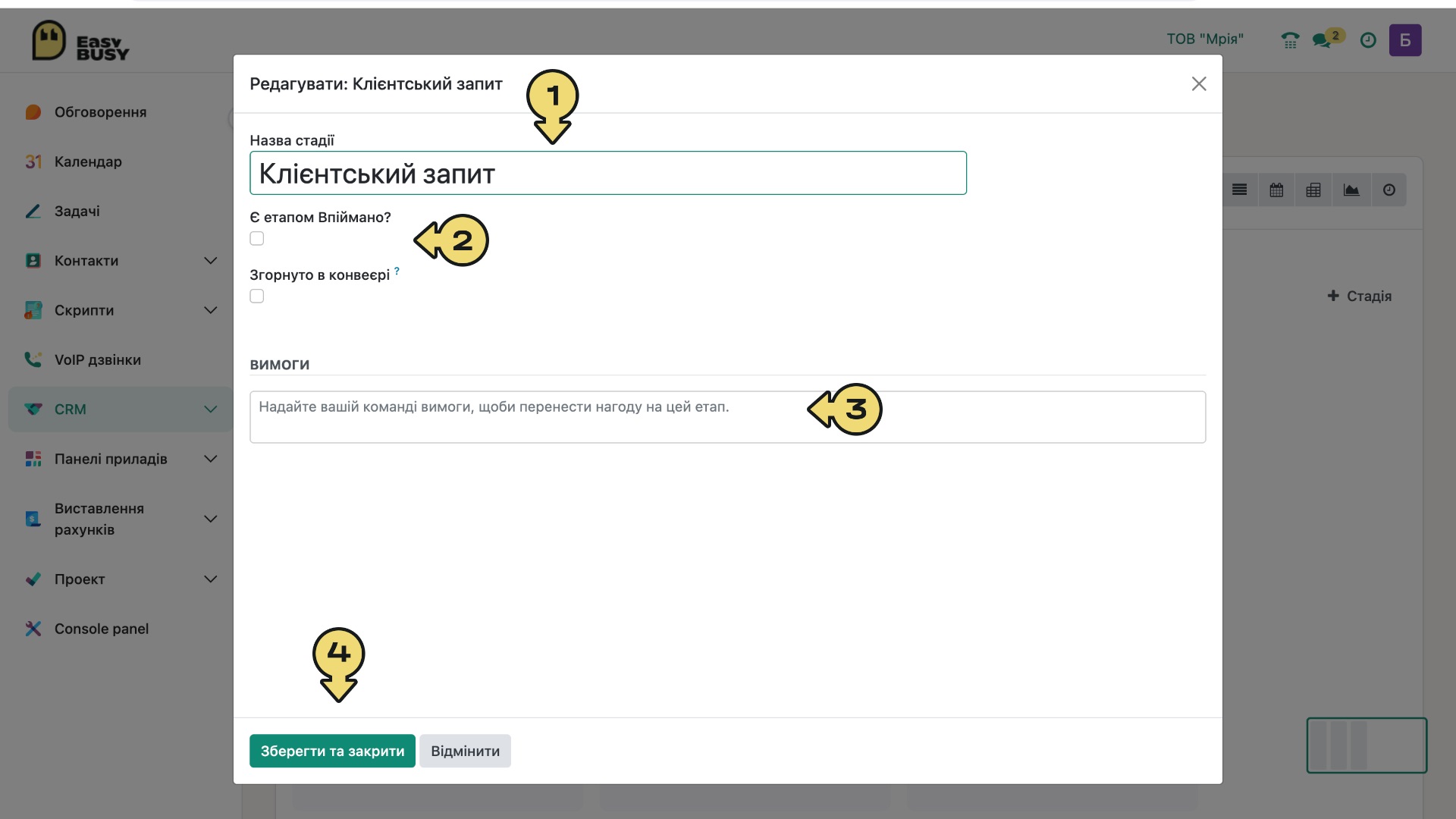
Task: Open the messages icon with badge 2
Action: tap(1328, 39)
